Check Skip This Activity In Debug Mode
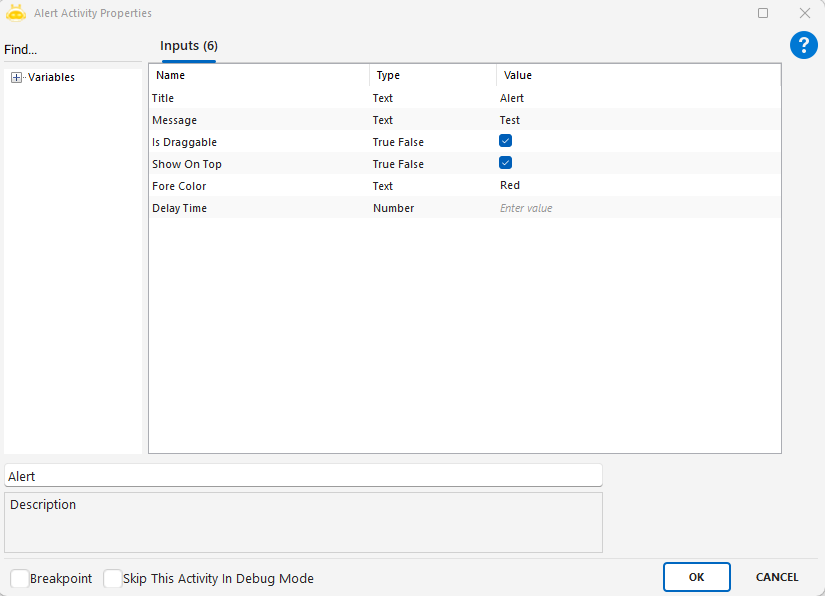 click(x=113, y=578)
